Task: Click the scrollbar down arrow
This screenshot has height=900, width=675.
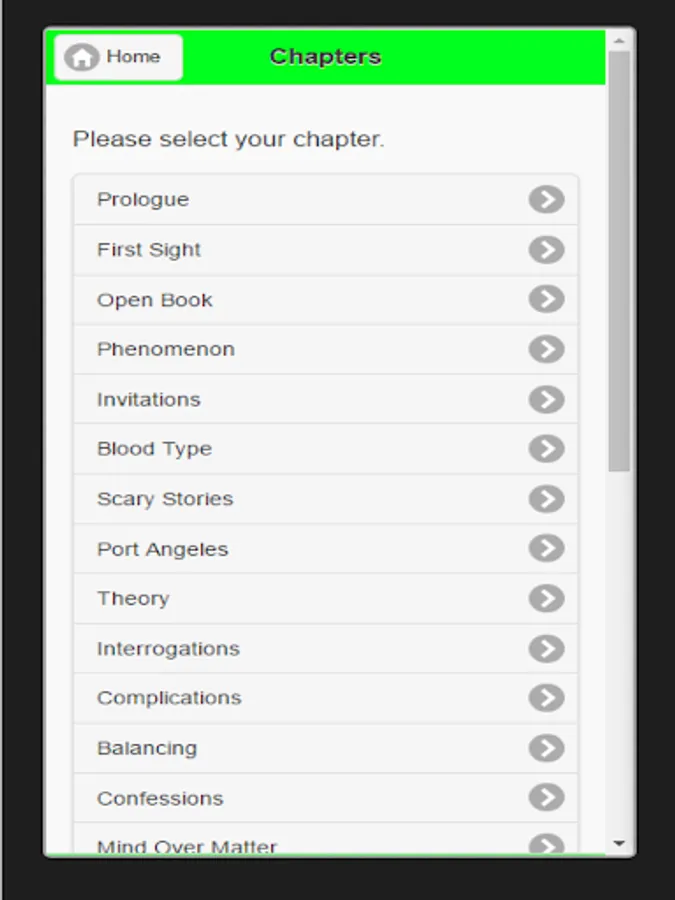Action: click(x=619, y=844)
